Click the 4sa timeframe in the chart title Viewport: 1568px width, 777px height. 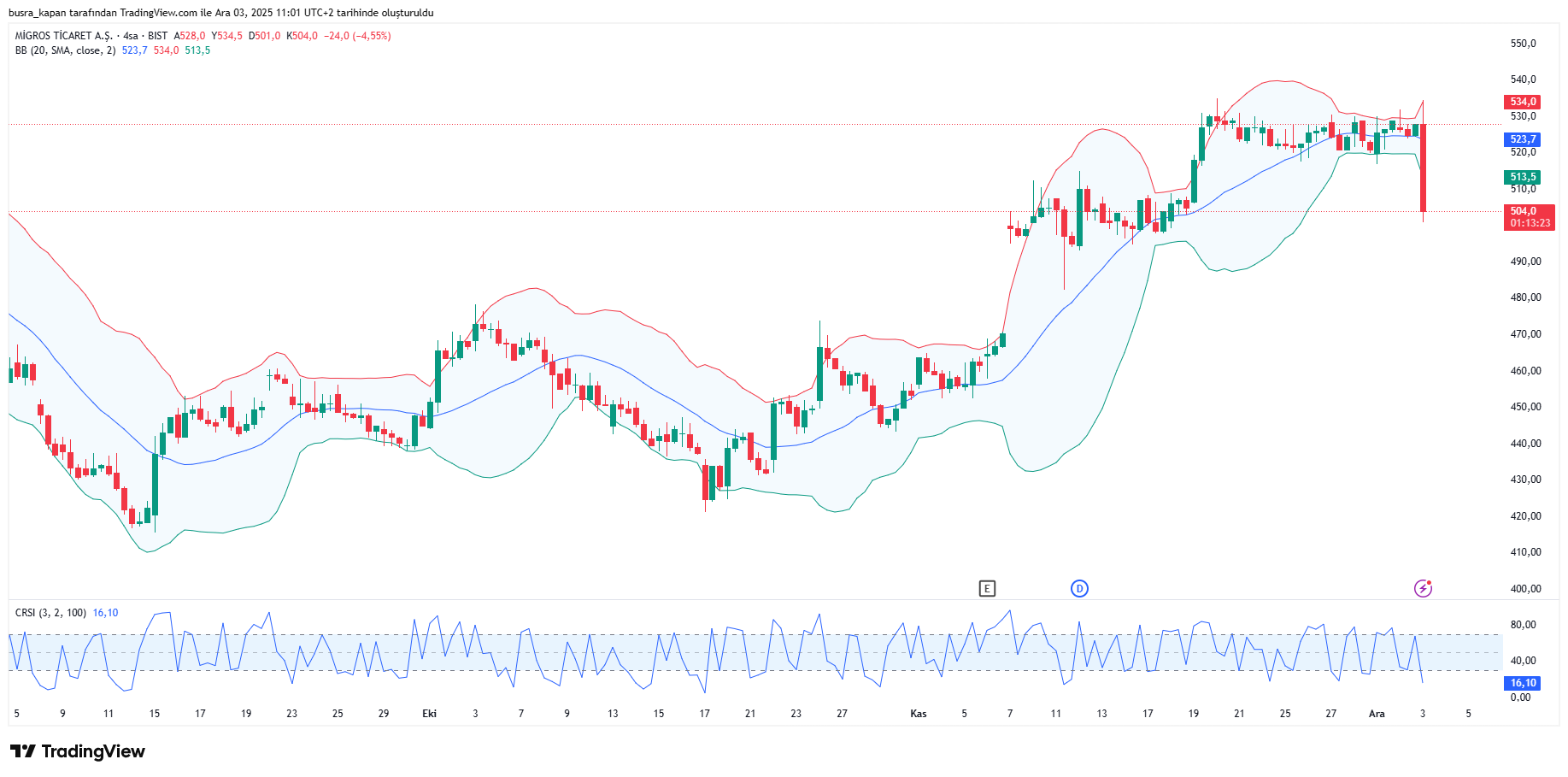coord(130,36)
